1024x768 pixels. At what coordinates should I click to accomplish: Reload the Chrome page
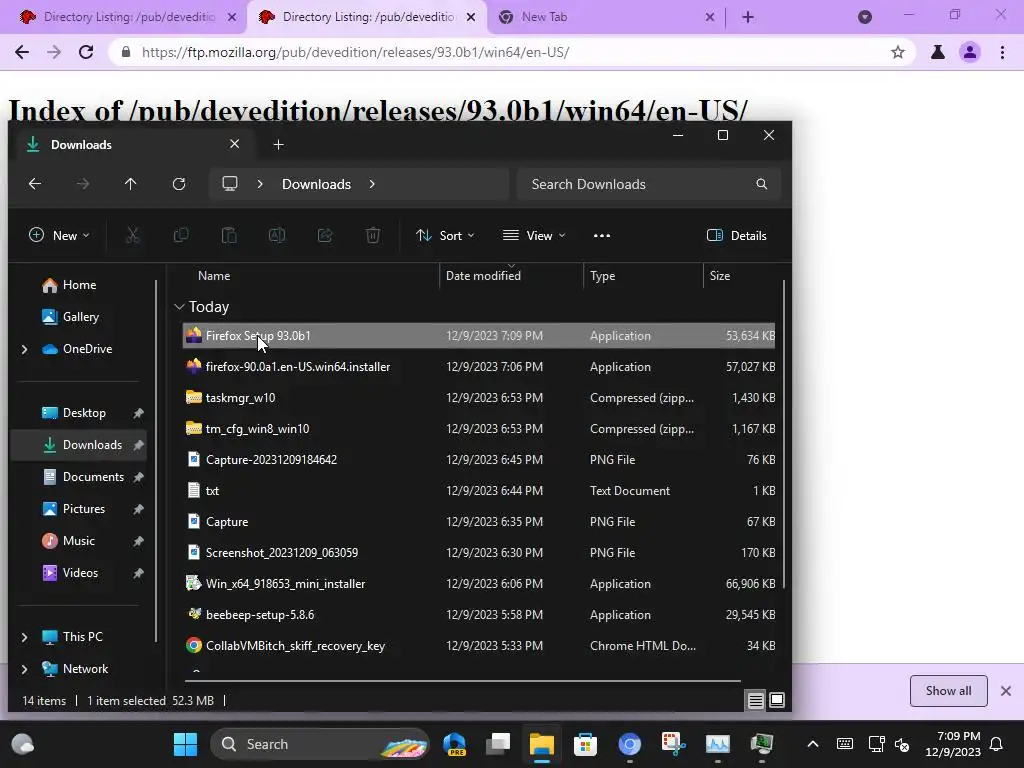tap(86, 52)
